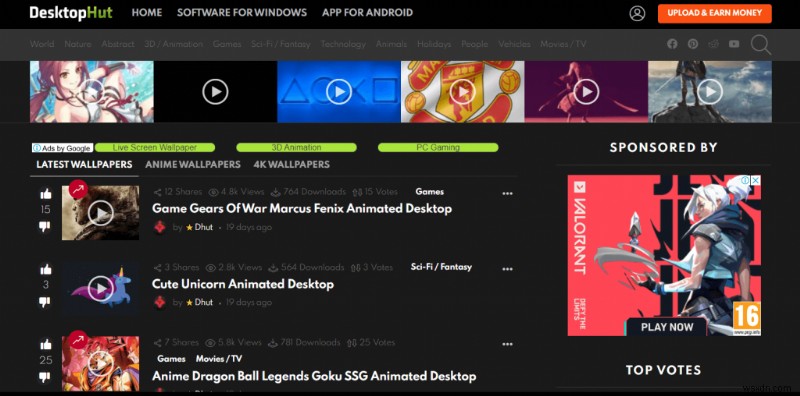Screen dimensions: 800x396
Task: Click PLAY NOW in Valorant ad
Action: [x=667, y=327]
